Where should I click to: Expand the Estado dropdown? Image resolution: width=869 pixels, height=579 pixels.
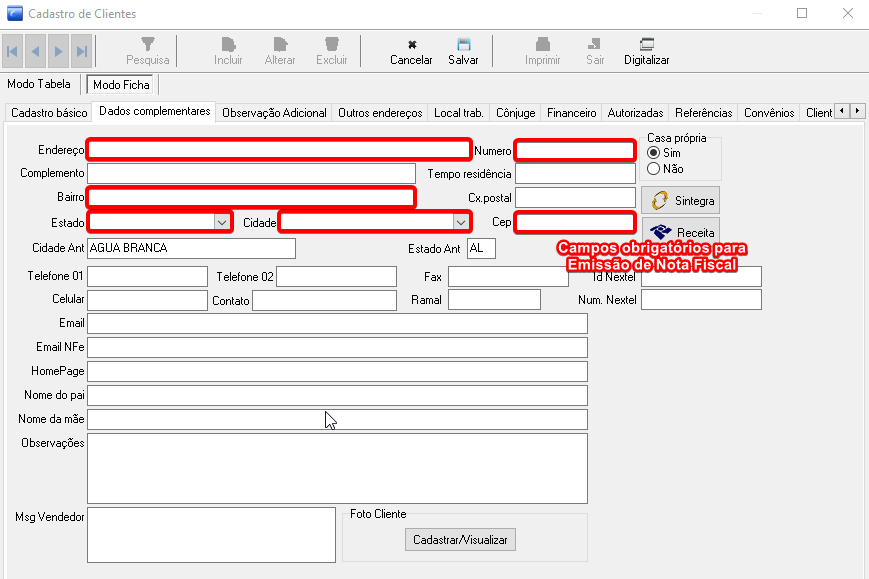tap(221, 222)
